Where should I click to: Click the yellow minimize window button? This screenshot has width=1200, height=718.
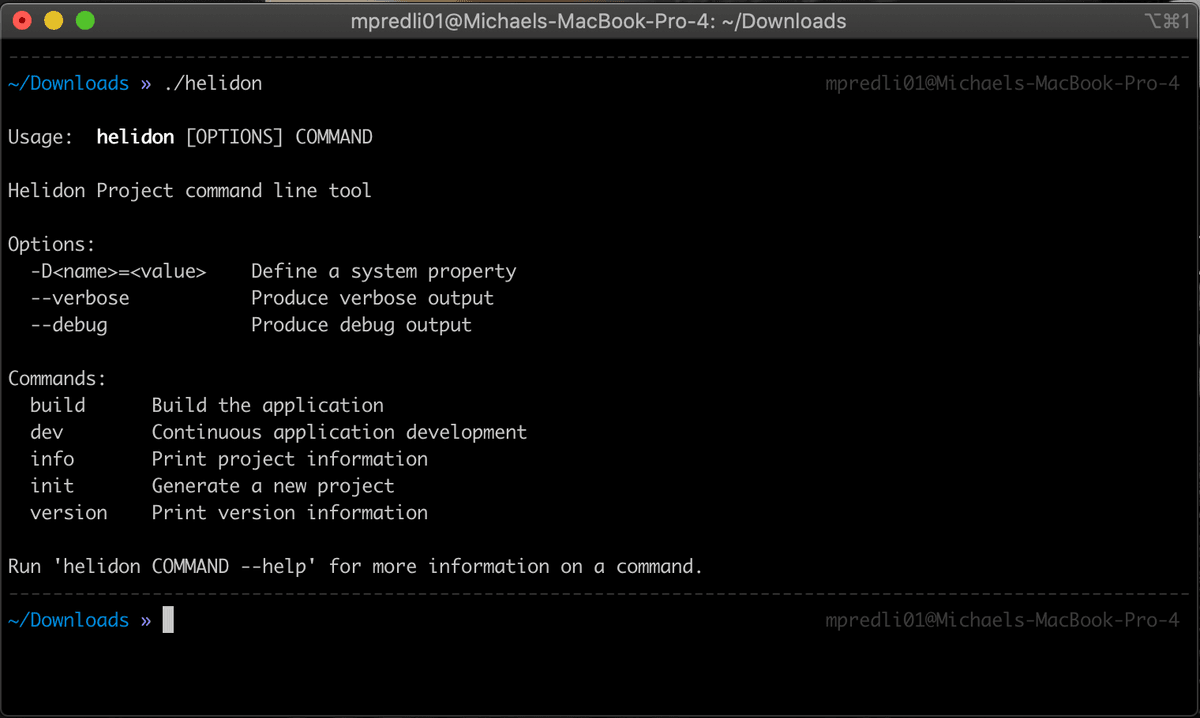pos(54,20)
